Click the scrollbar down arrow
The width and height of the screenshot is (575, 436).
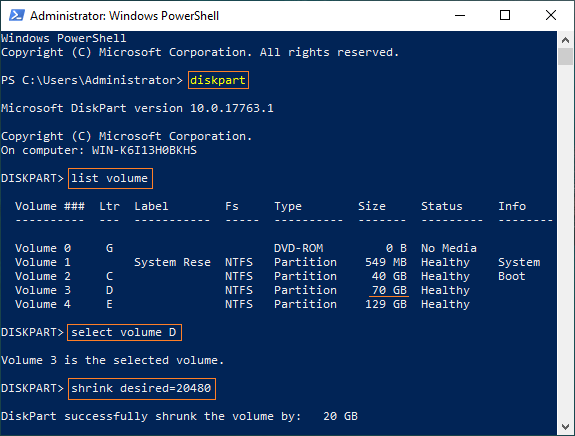[x=565, y=427]
